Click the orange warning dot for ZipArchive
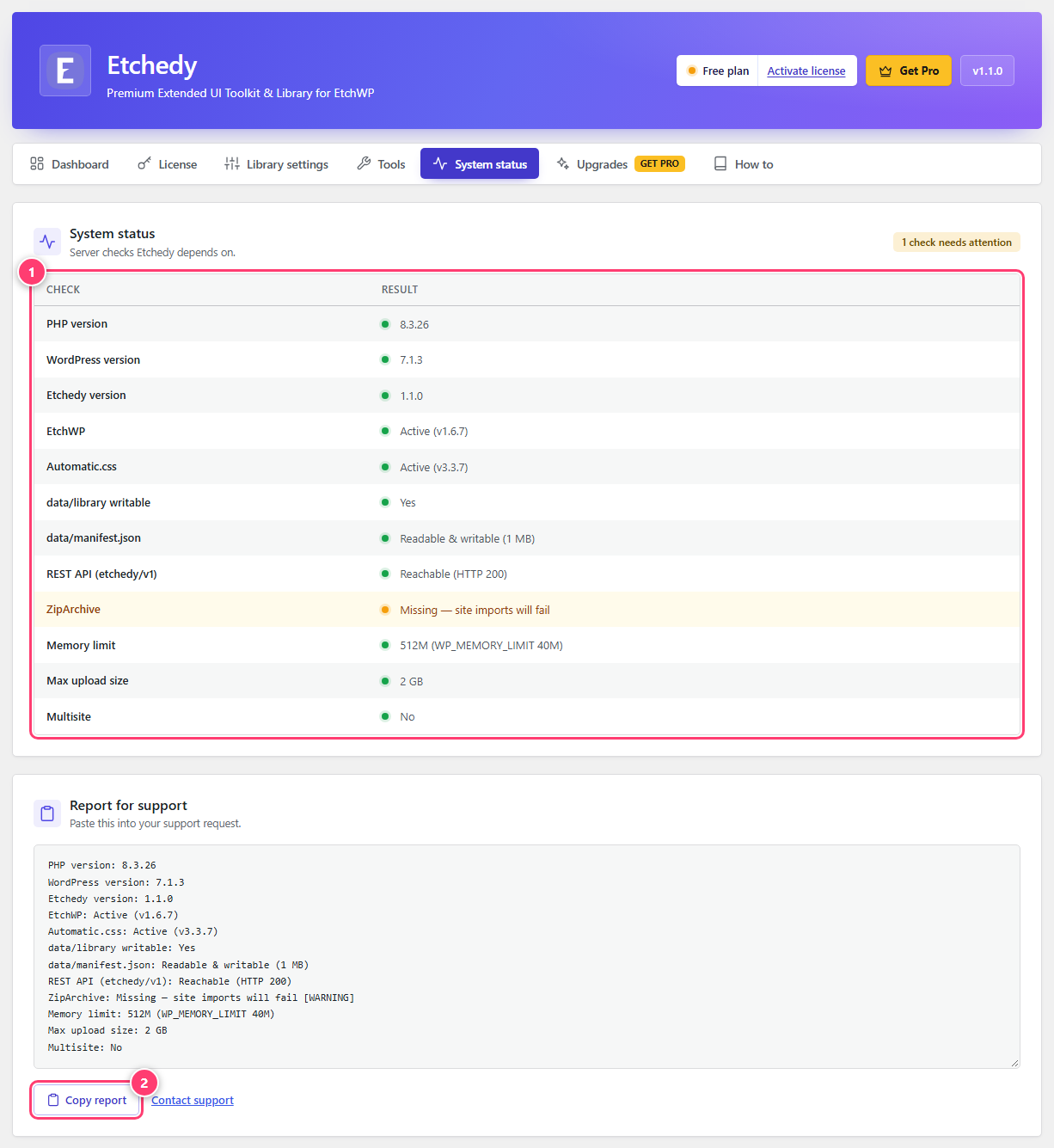The height and width of the screenshot is (1148, 1054). pos(385,610)
